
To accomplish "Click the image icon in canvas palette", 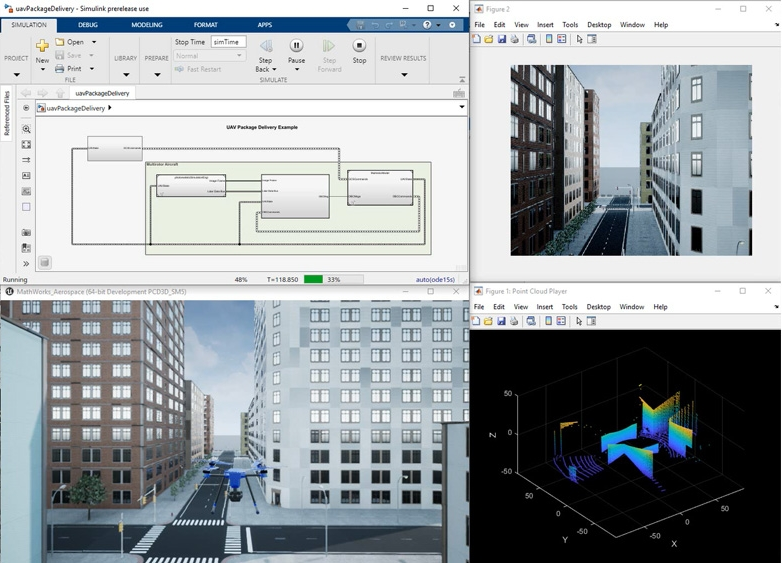I will click(26, 191).
